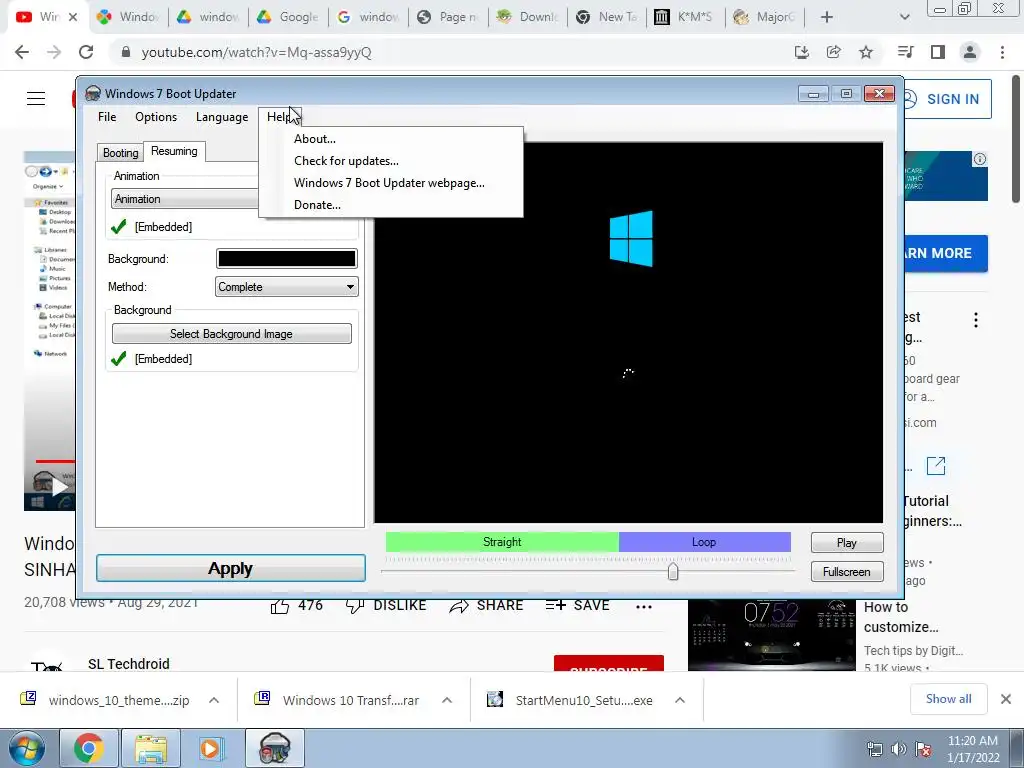1024x768 pixels.
Task: Open the Options menu
Action: [156, 117]
